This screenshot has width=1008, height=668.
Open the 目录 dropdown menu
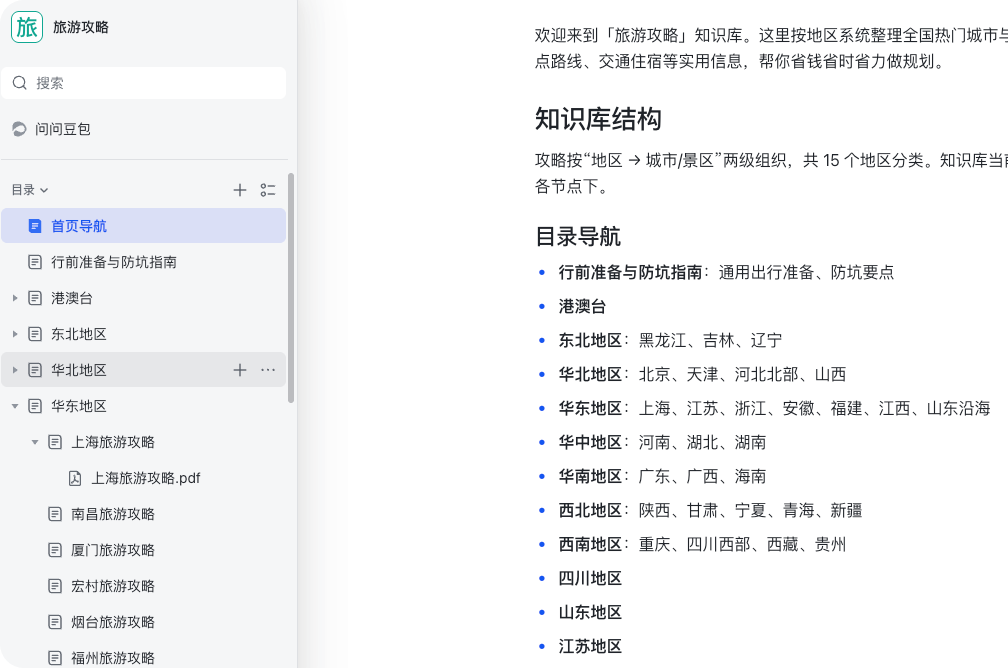[x=30, y=190]
